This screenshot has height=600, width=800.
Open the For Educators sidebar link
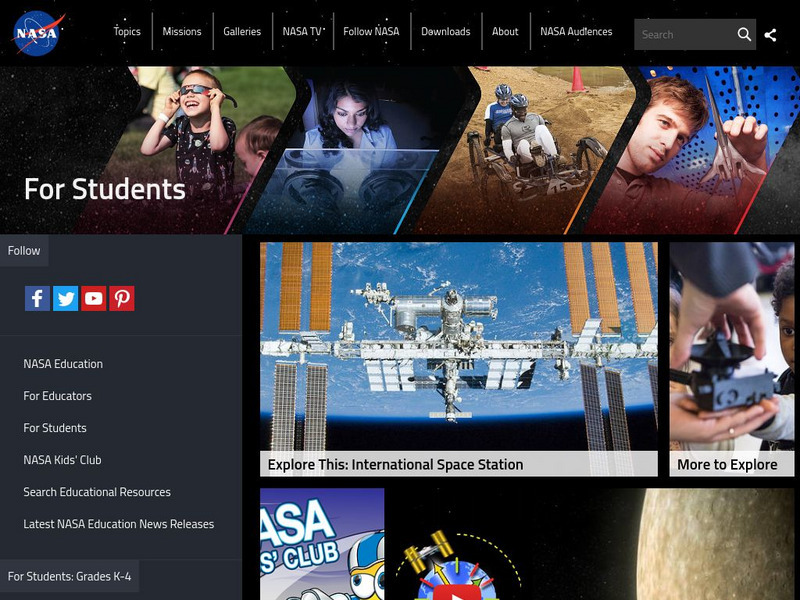(x=58, y=396)
